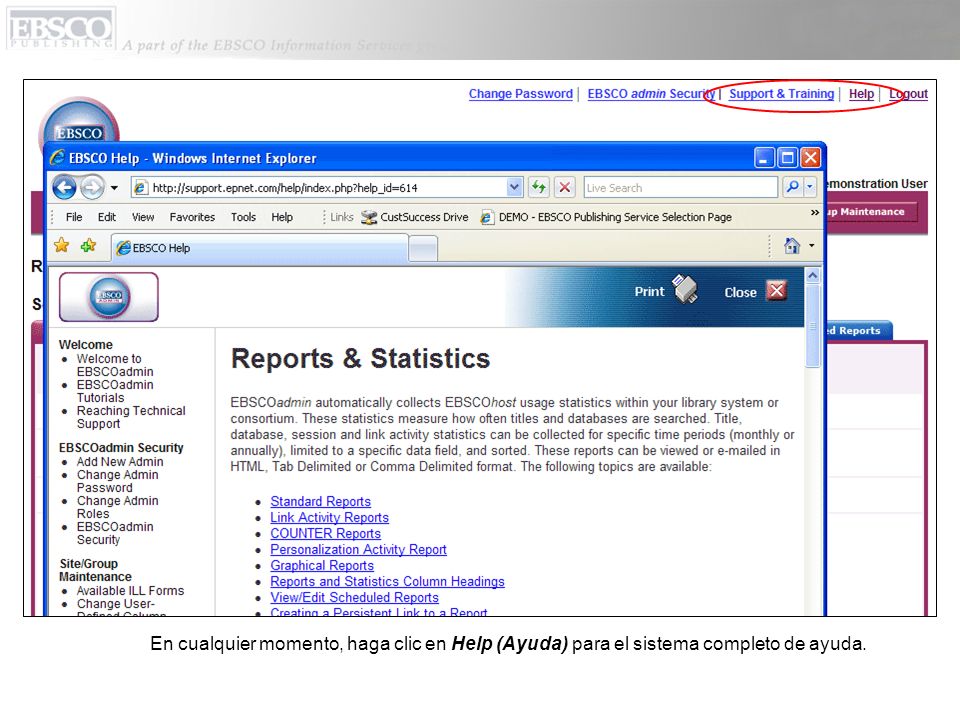
Task: Open the Help menu in IE menu bar
Action: [x=282, y=217]
